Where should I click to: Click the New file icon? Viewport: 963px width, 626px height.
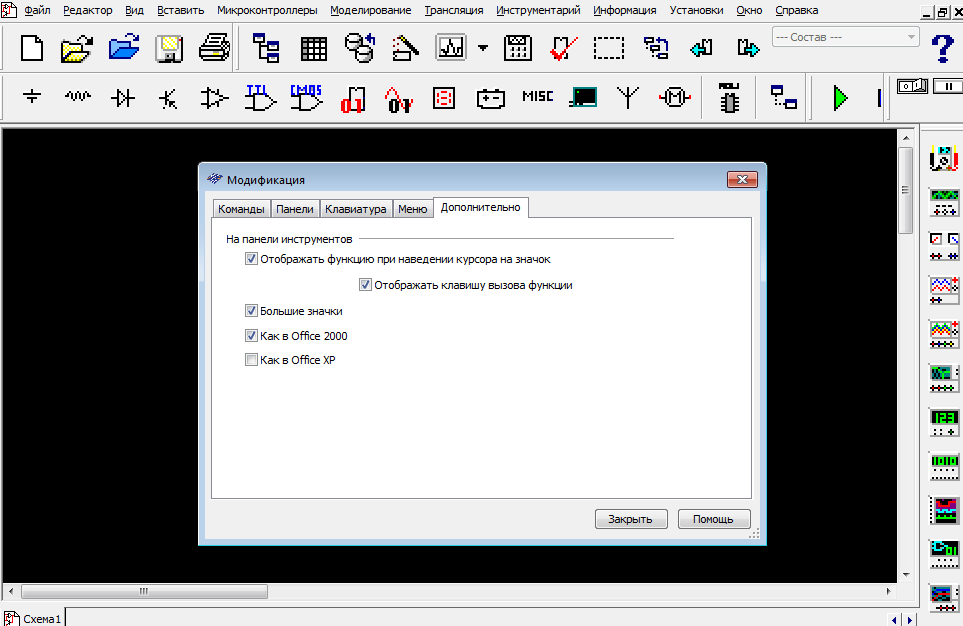point(32,48)
